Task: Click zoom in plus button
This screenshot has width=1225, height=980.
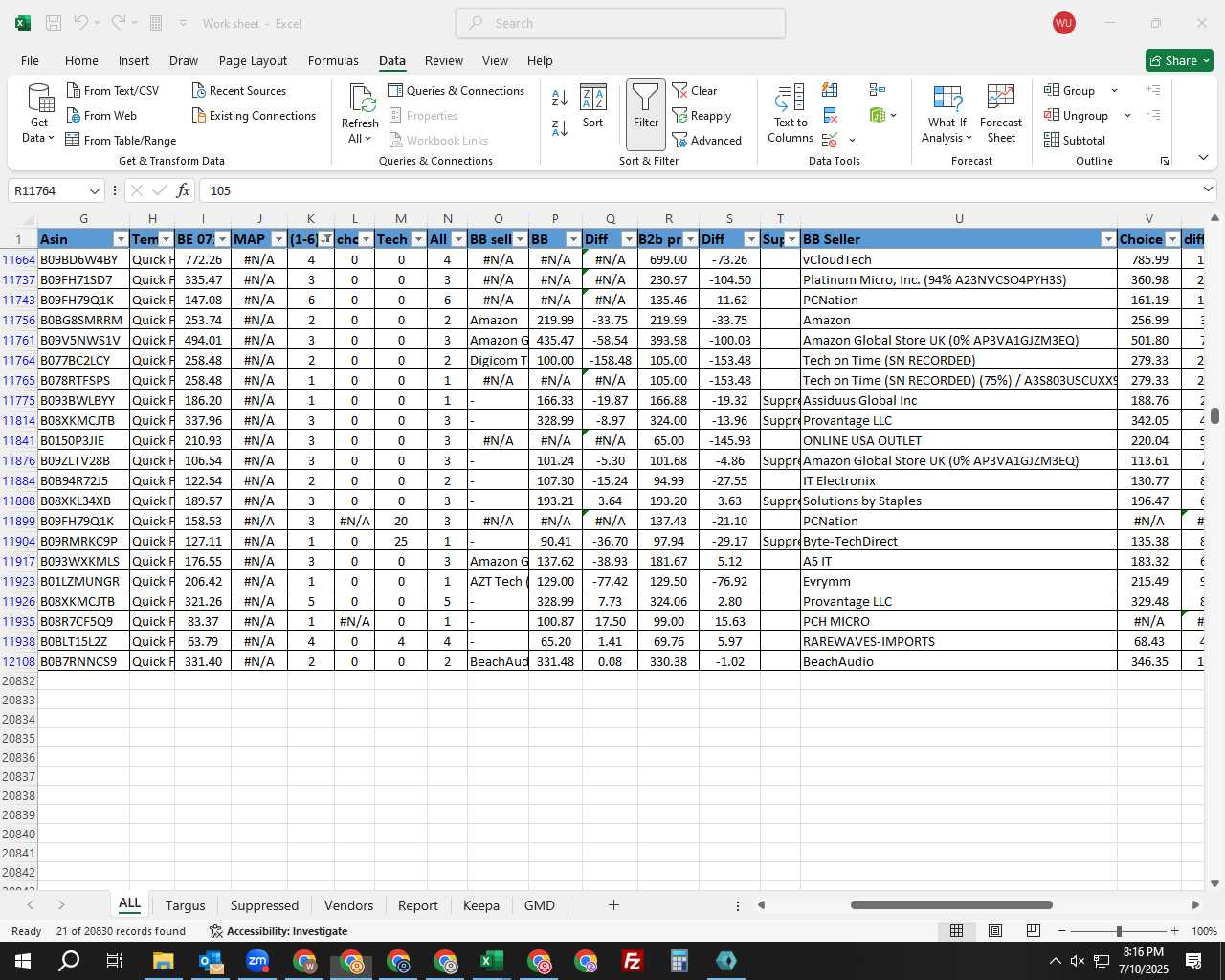Action: [1174, 931]
